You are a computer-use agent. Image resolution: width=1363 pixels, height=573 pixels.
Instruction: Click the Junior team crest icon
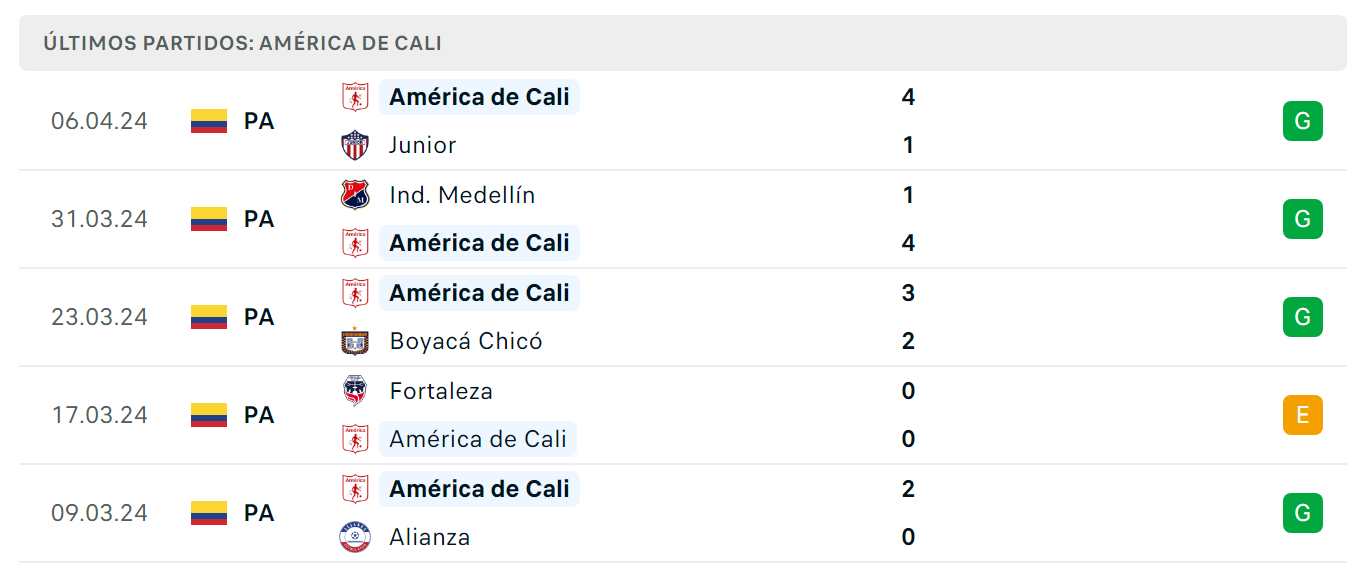(355, 145)
